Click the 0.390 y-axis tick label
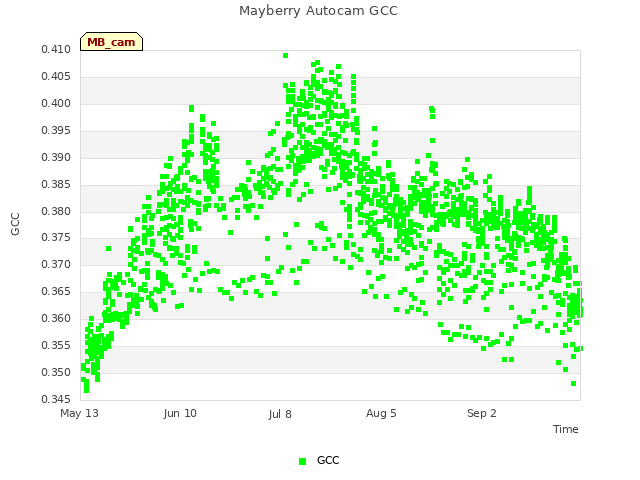640x480 pixels. coord(56,157)
